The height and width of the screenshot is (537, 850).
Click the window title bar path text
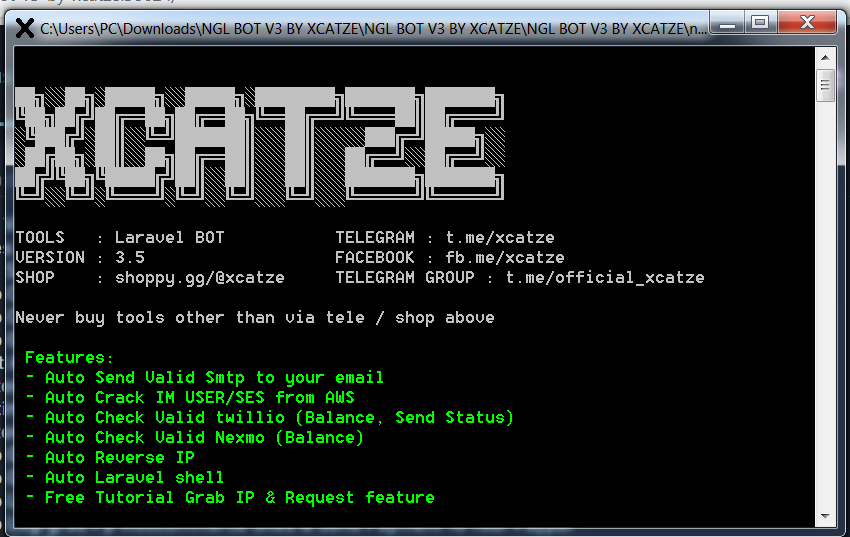[370, 29]
